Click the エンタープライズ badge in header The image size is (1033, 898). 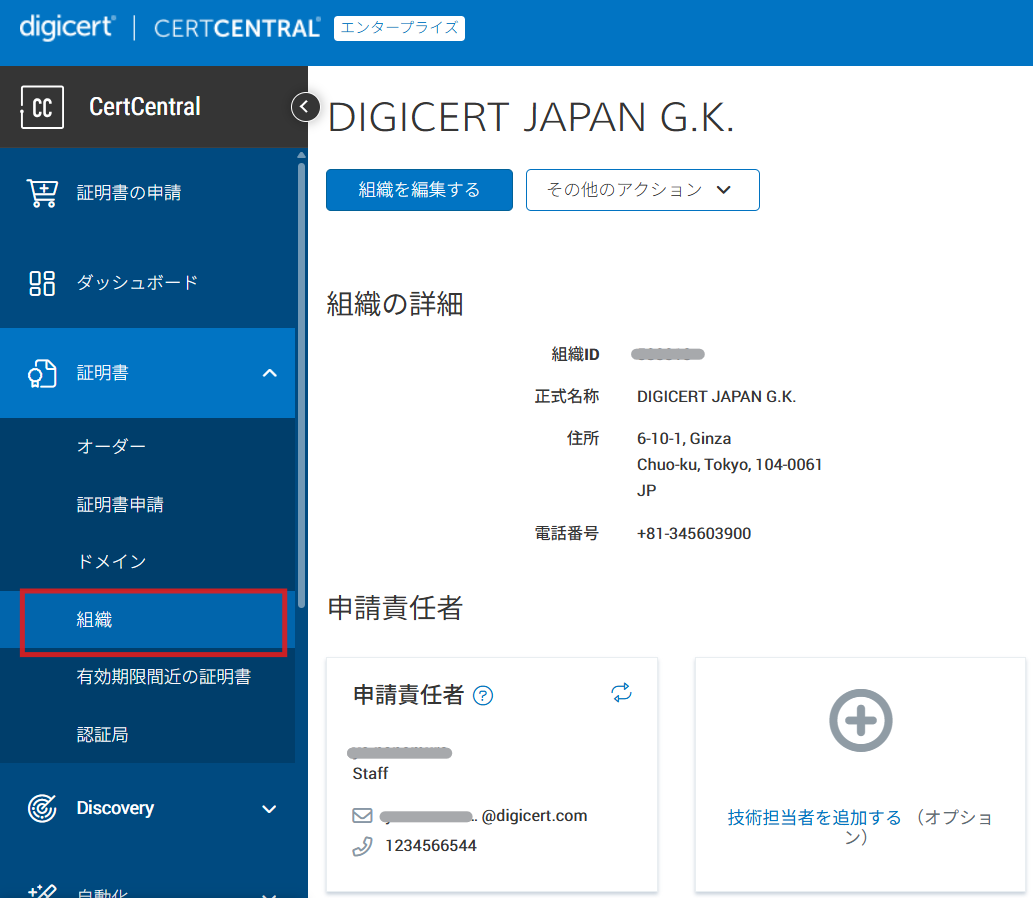click(399, 28)
